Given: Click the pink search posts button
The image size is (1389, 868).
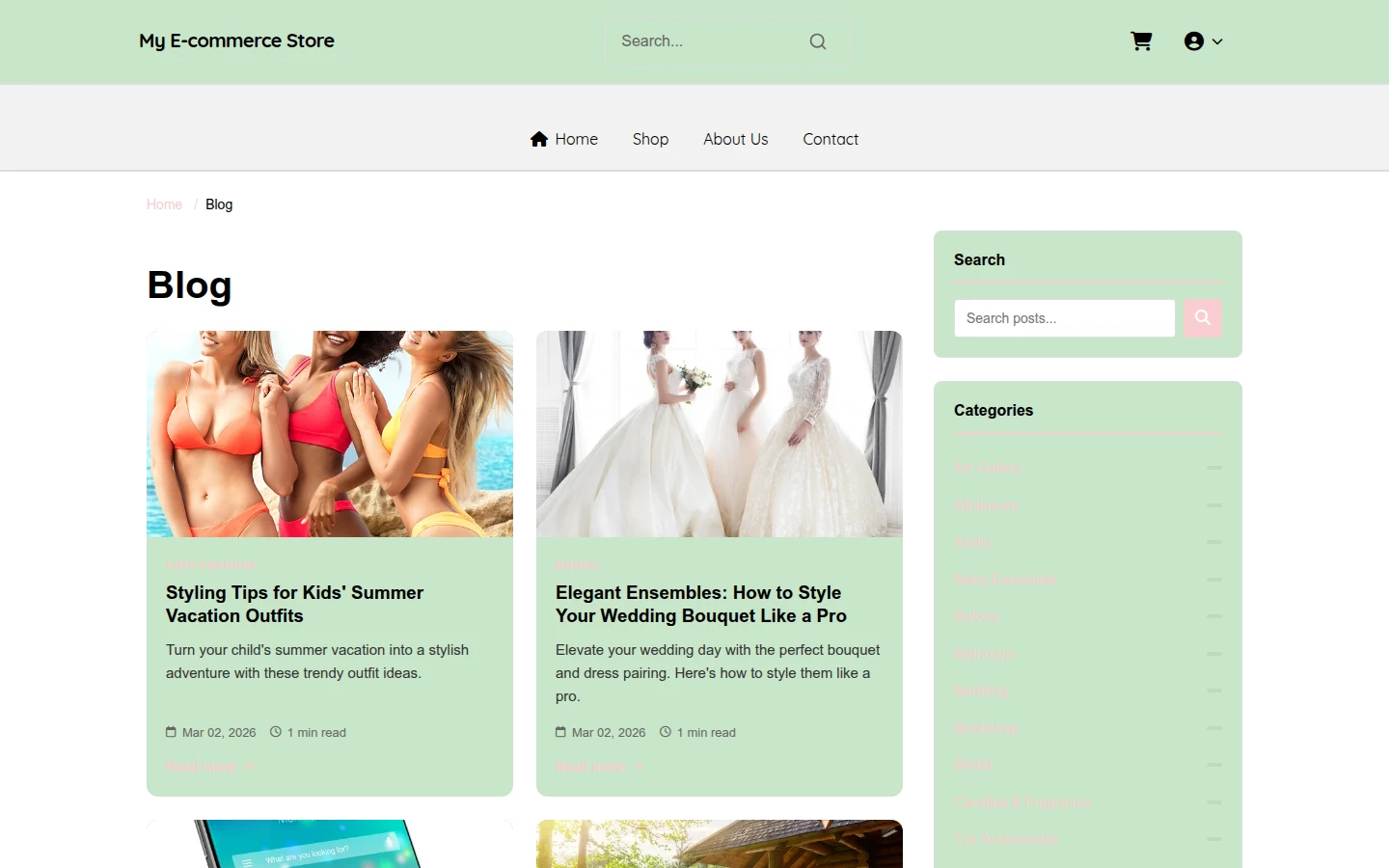Looking at the screenshot, I should [1203, 318].
